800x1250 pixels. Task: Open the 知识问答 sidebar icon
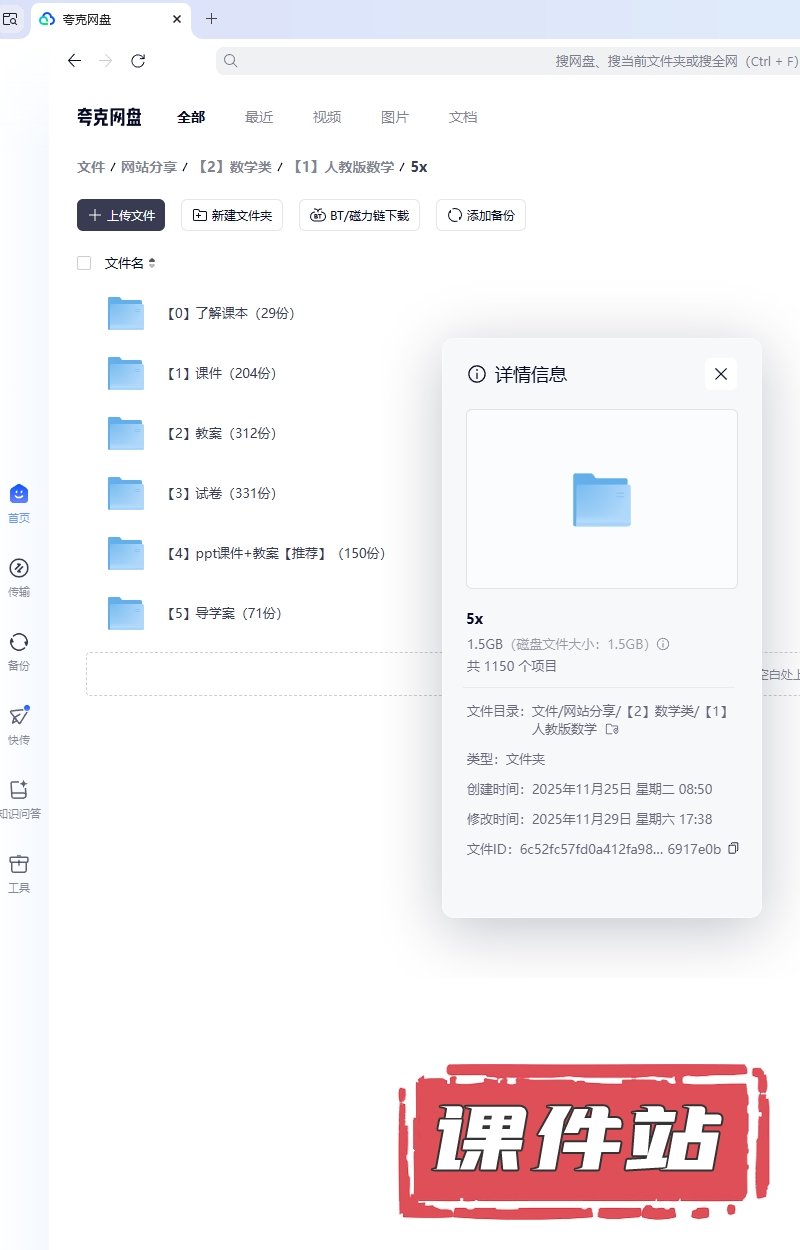(19, 791)
